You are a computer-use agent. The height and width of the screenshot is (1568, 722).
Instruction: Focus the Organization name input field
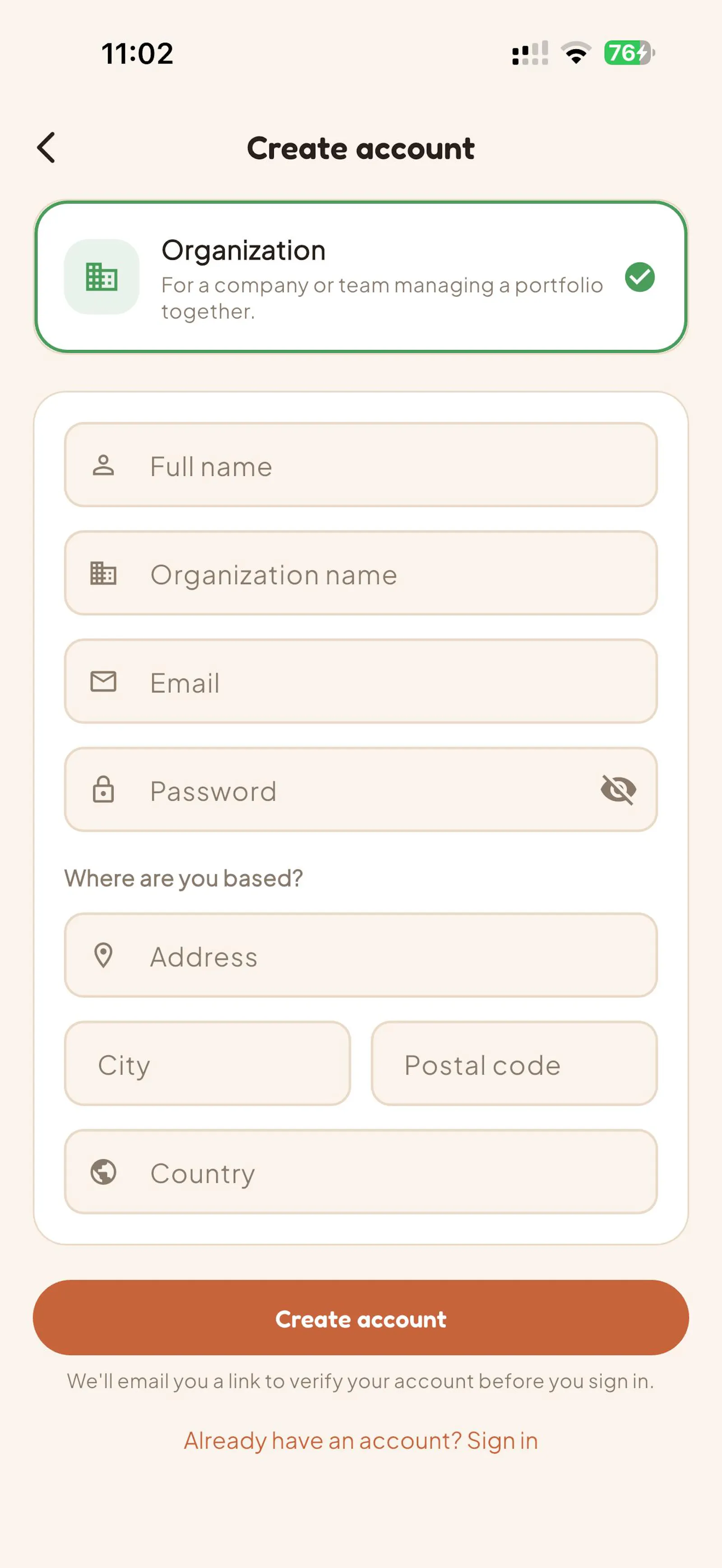[361, 573]
